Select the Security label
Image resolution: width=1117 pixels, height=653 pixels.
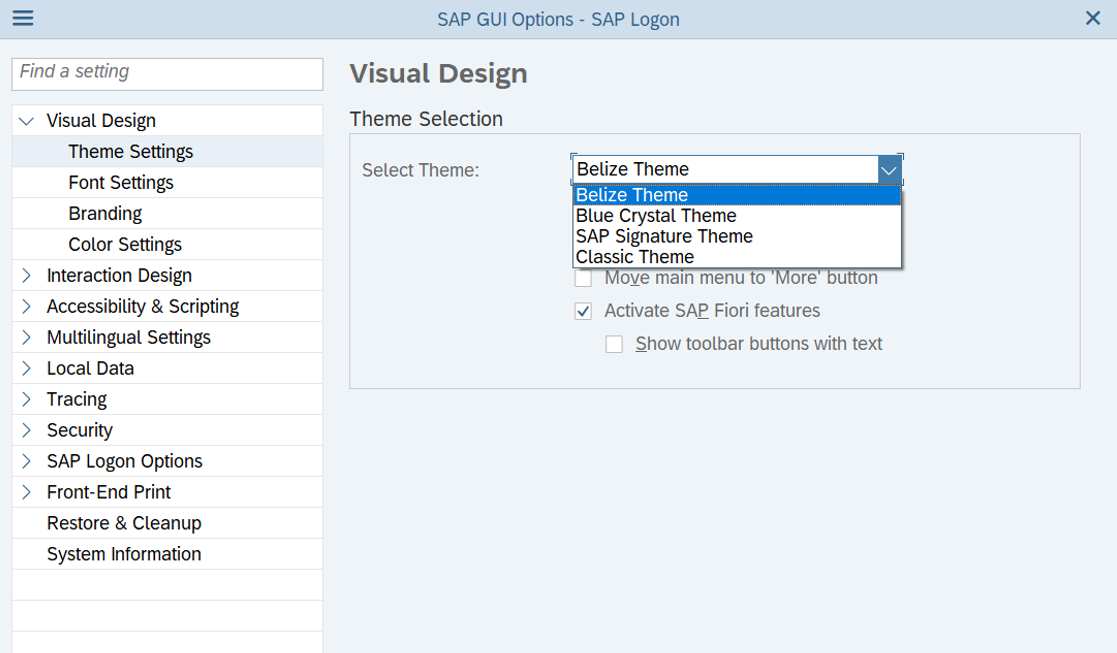80,430
